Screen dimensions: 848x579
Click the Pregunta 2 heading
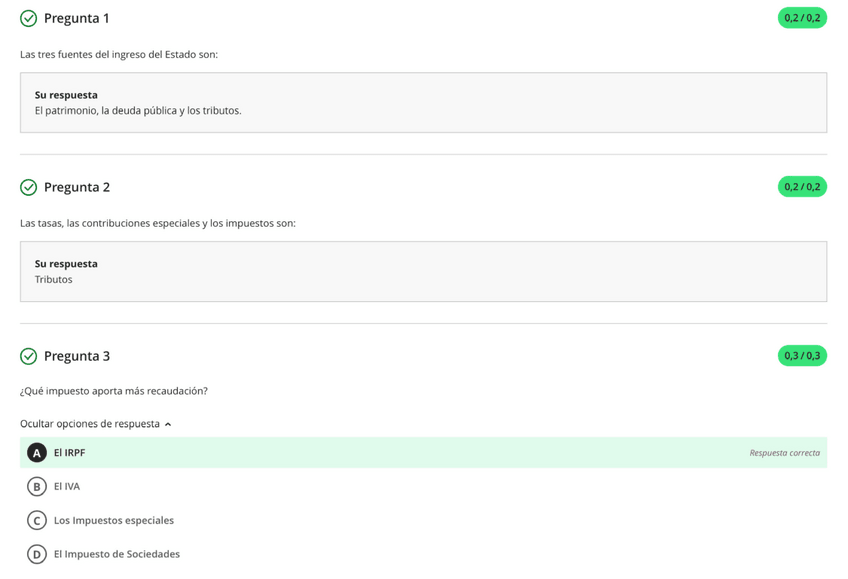click(77, 187)
